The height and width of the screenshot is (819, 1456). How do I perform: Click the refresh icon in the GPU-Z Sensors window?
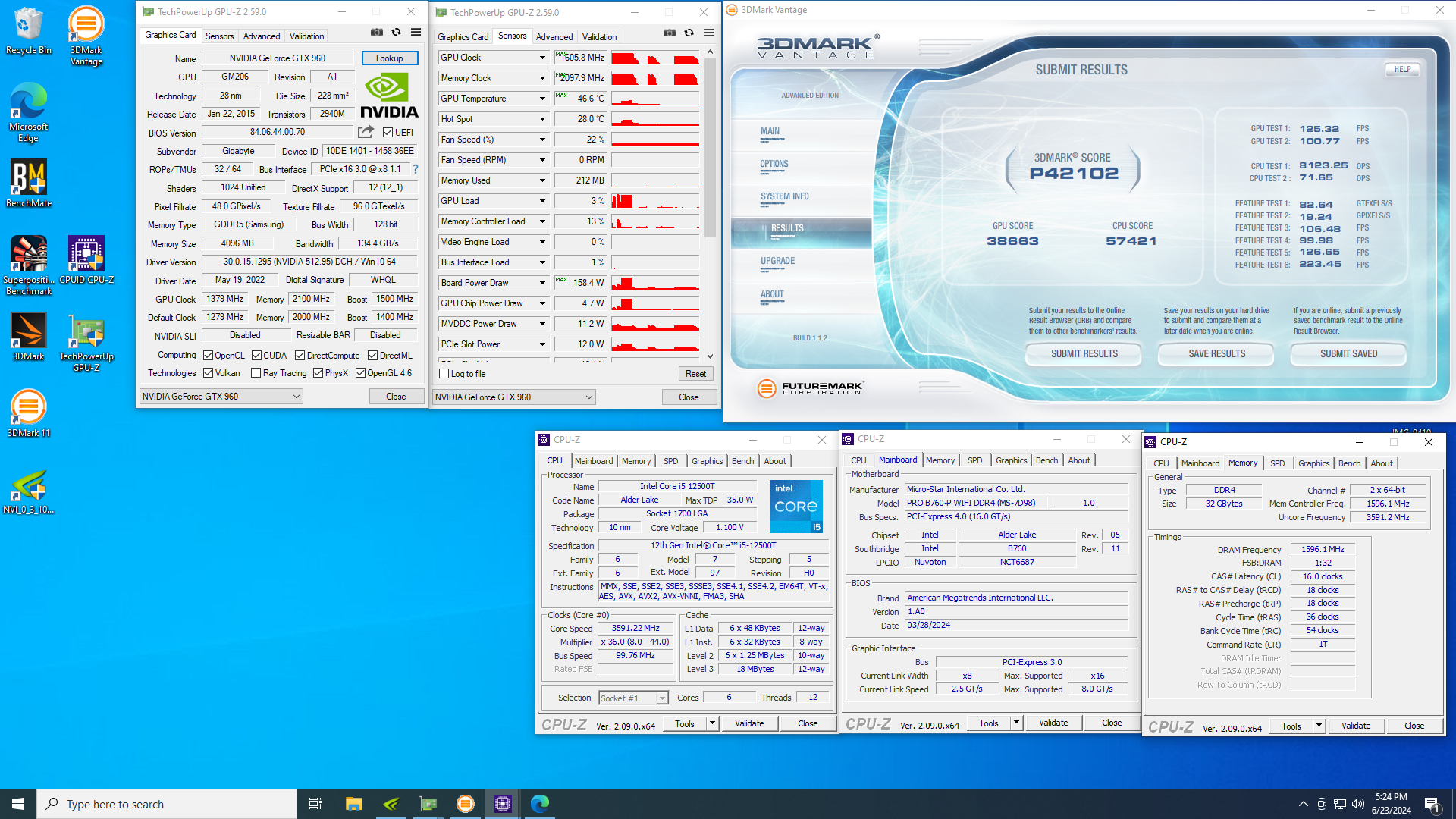tap(689, 33)
